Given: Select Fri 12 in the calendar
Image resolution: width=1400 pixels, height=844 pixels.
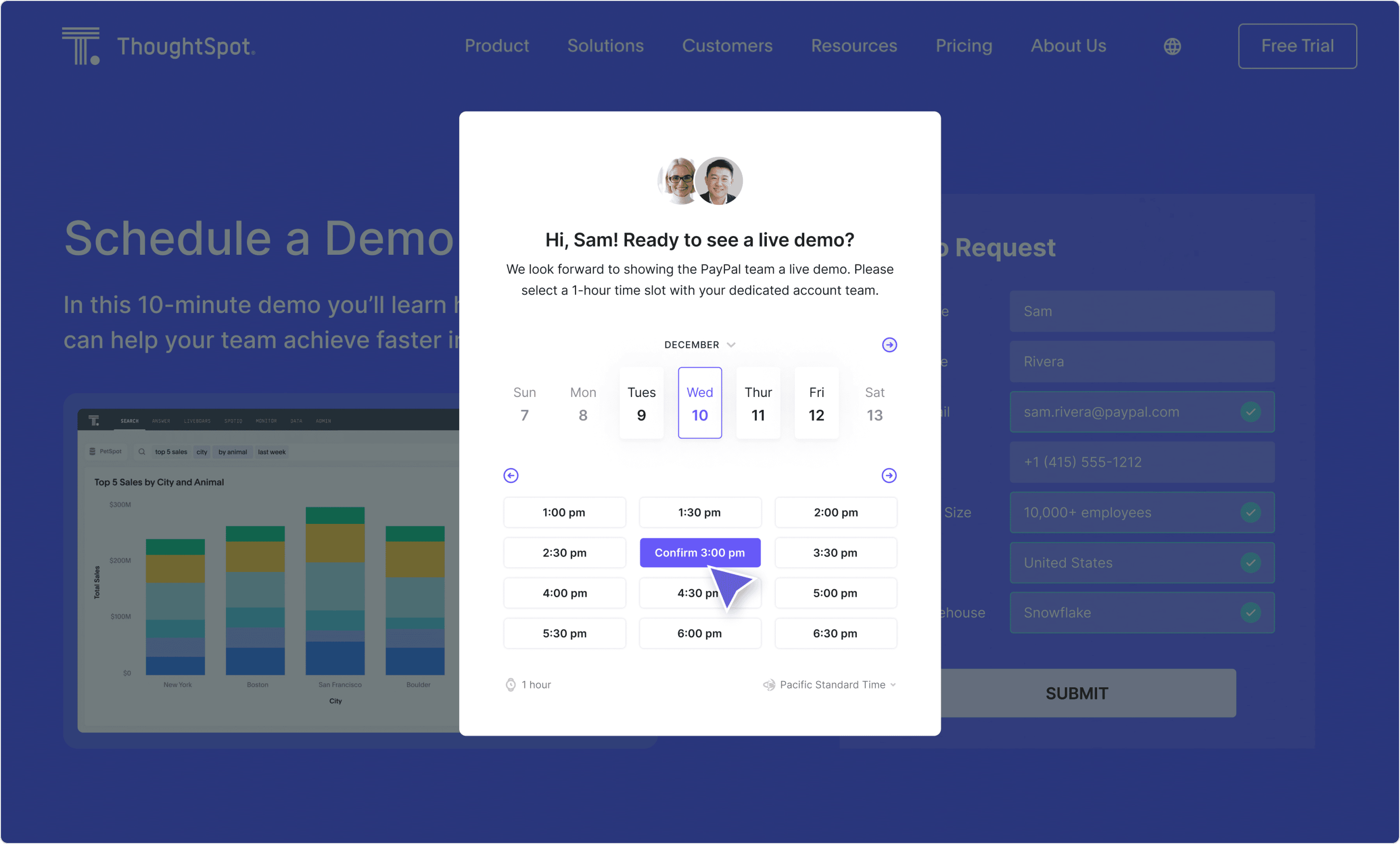Looking at the screenshot, I should click(816, 403).
